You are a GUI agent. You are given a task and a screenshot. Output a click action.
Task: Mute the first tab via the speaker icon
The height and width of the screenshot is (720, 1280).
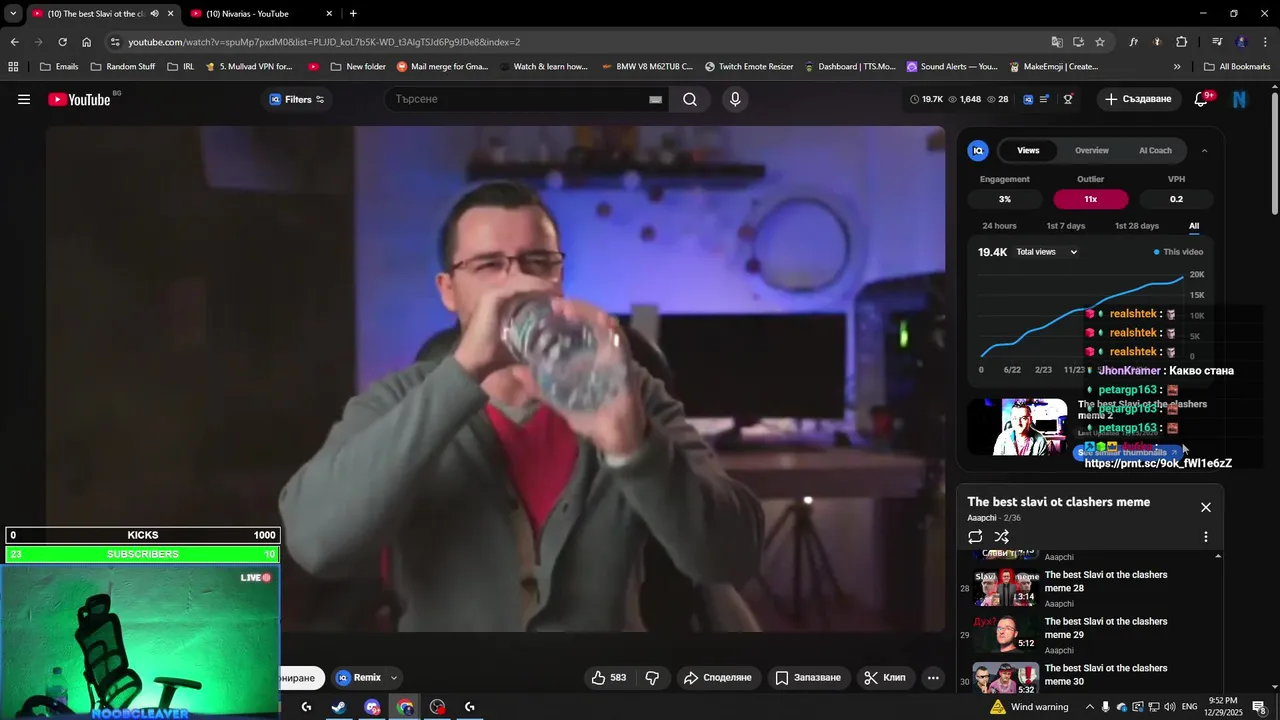click(154, 14)
